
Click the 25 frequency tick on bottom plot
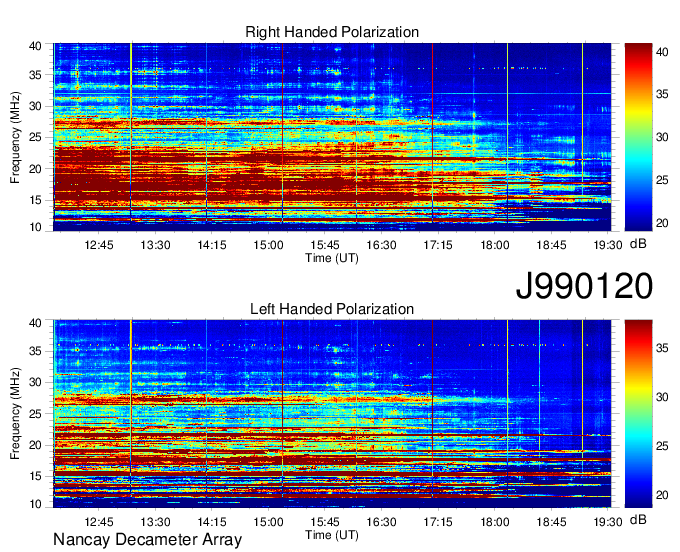[x=36, y=414]
